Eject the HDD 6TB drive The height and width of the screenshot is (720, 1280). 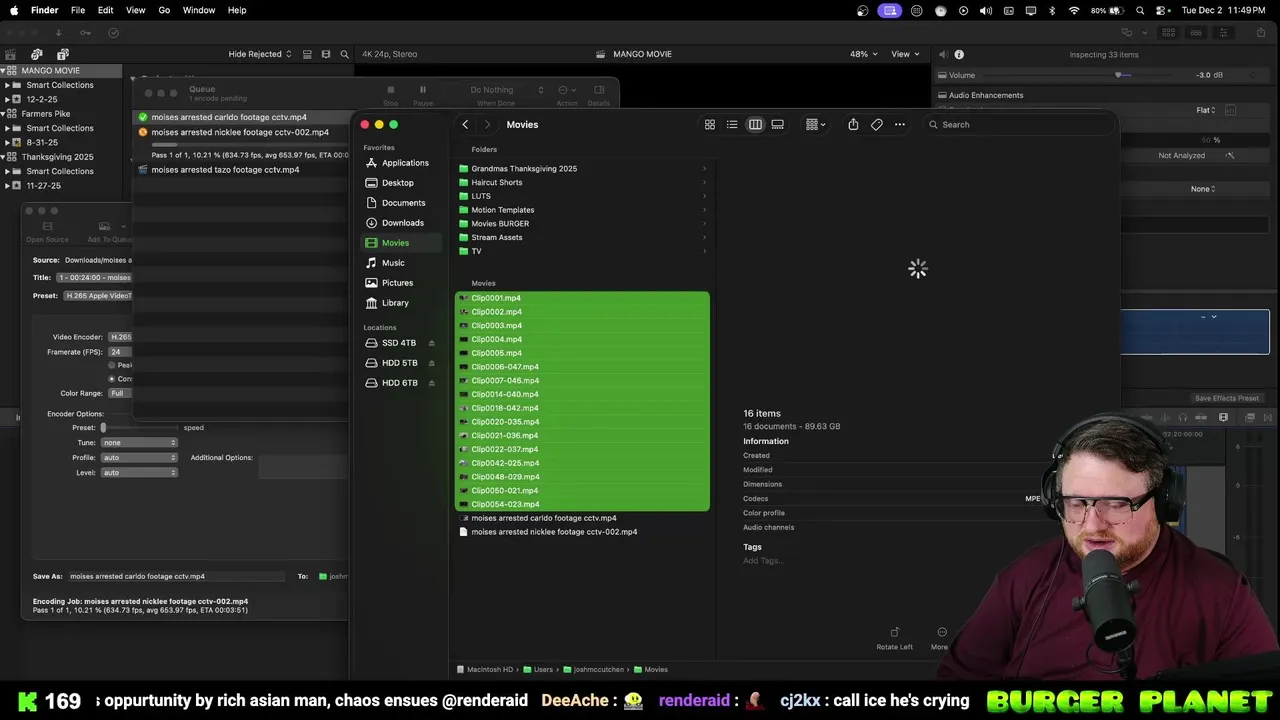click(431, 383)
